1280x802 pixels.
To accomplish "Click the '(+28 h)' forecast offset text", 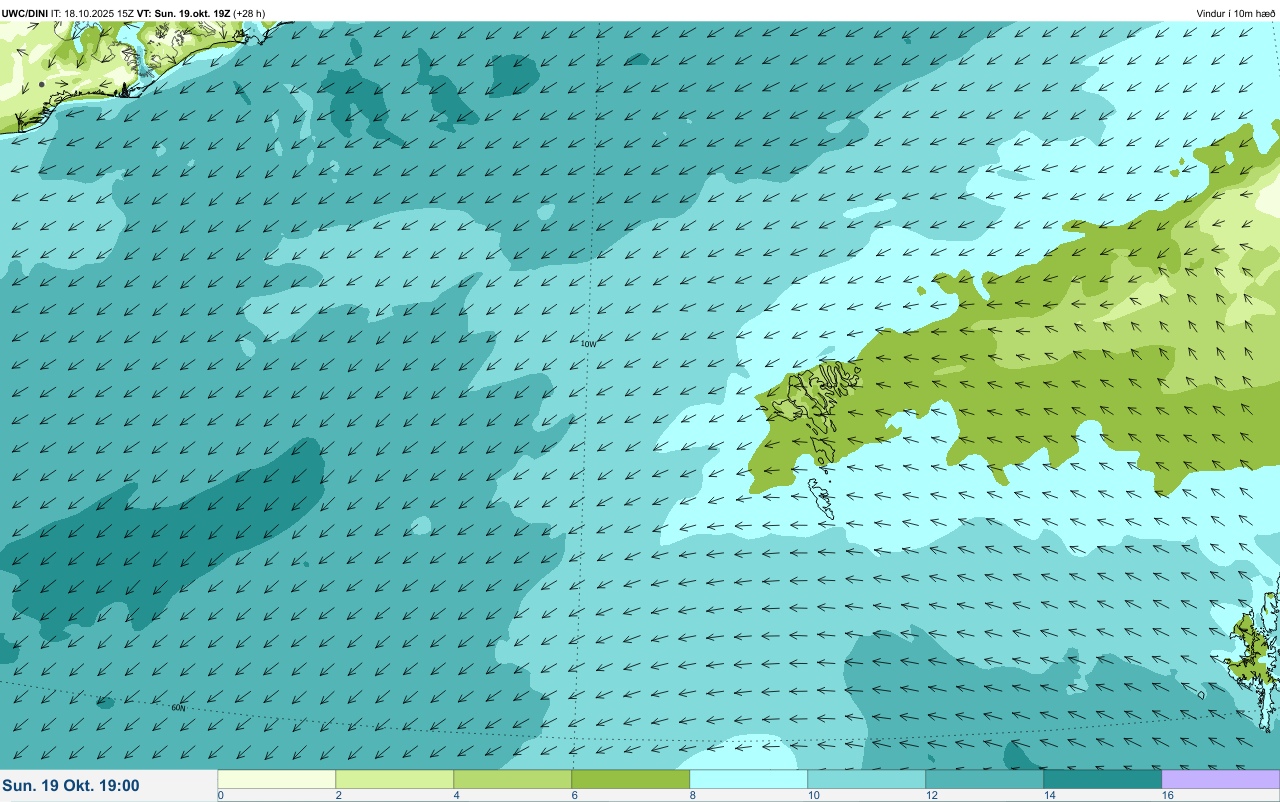I will pyautogui.click(x=249, y=13).
